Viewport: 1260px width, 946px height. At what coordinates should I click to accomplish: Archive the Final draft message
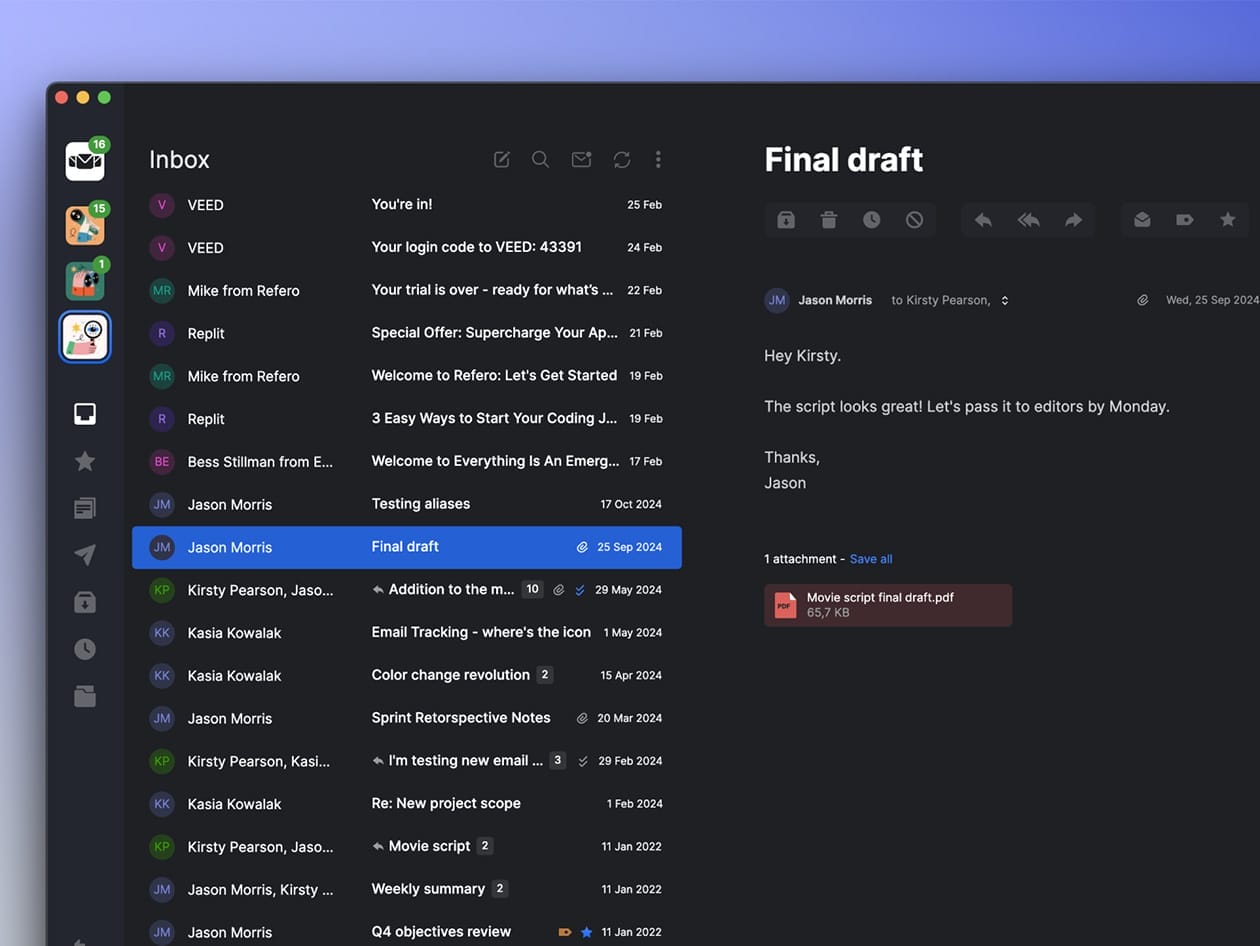pos(786,220)
